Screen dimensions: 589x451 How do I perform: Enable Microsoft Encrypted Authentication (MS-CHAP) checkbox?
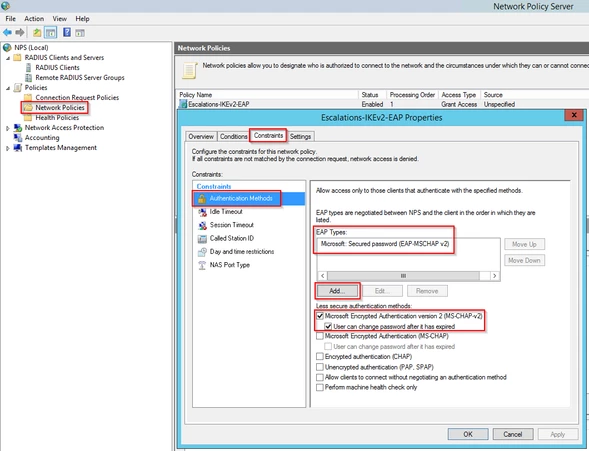click(320, 336)
